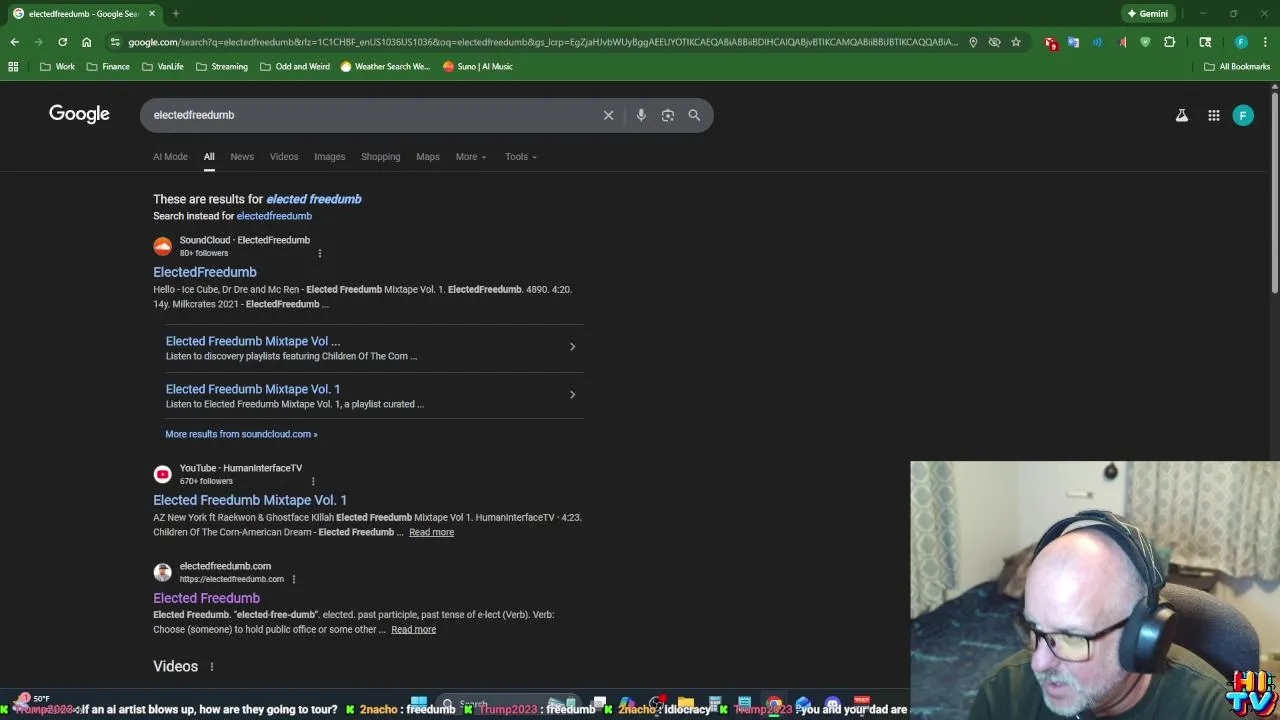Viewport: 1280px width, 720px height.
Task: Go to the browser home page
Action: coord(86,42)
